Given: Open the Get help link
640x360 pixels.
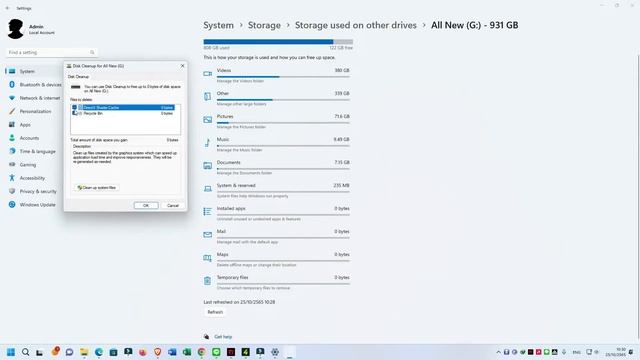Looking at the screenshot, I should [223, 337].
